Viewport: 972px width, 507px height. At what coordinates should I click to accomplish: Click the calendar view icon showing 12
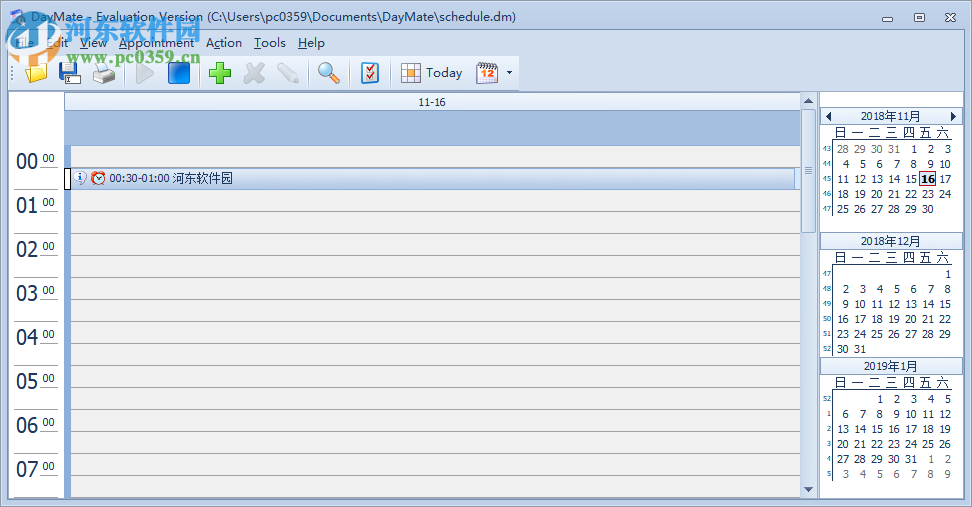coord(487,73)
